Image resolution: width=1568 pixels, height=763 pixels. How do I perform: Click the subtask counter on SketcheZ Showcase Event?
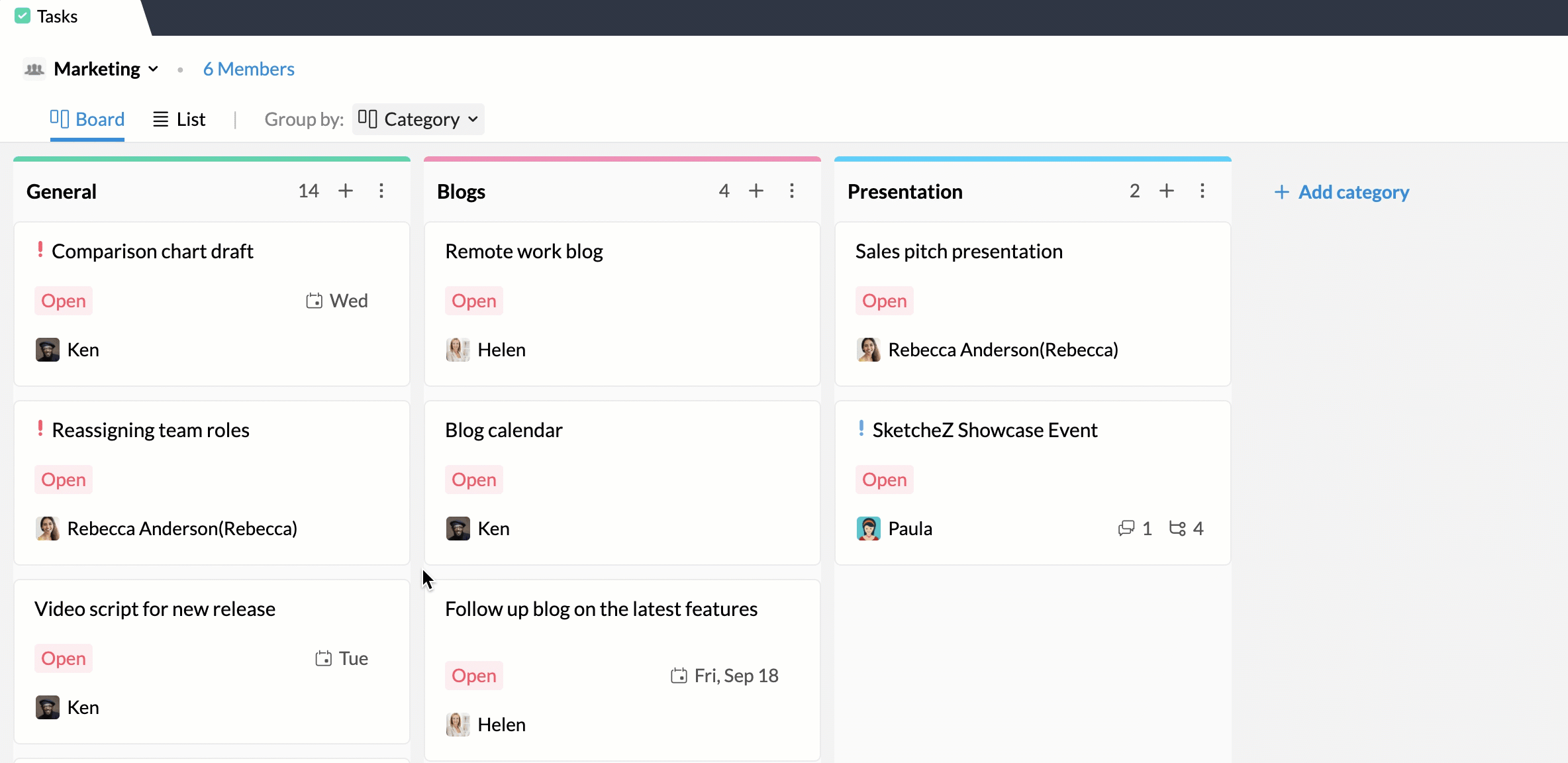pyautogui.click(x=1177, y=529)
